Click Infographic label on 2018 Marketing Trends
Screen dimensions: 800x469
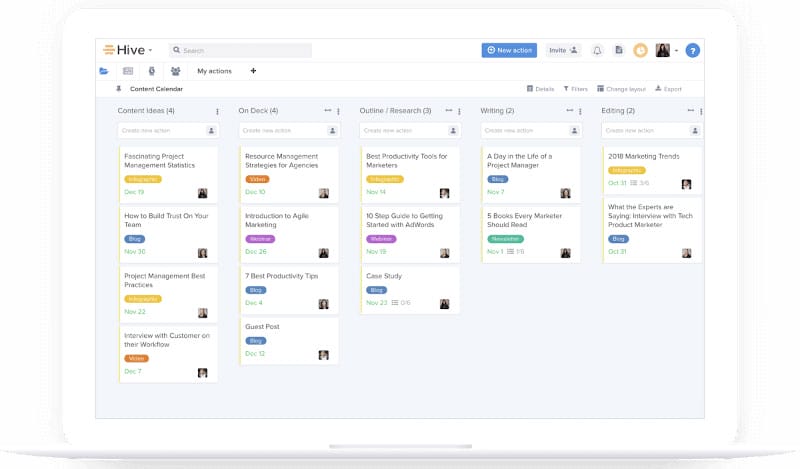(626, 170)
